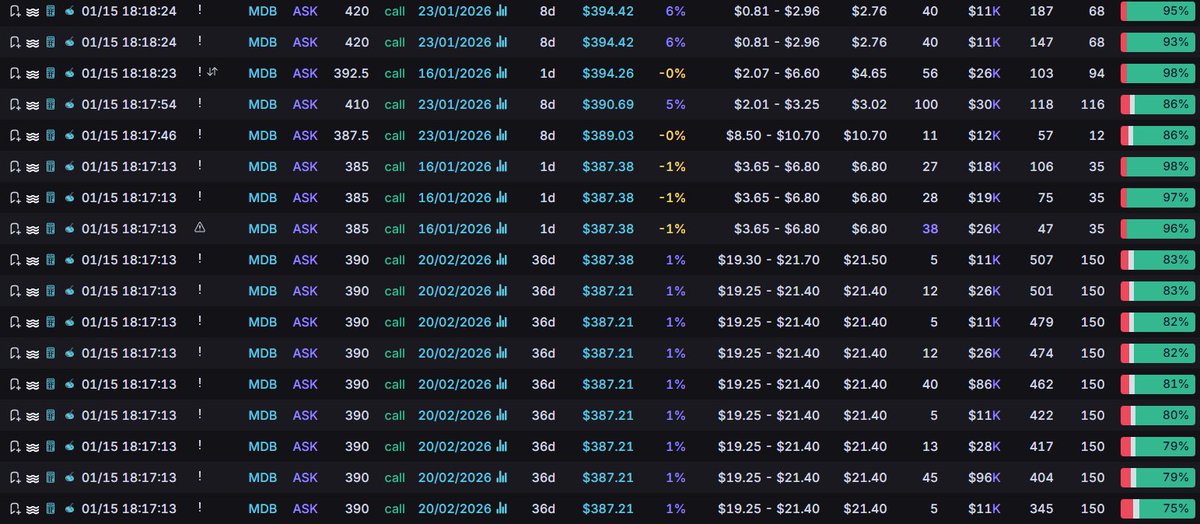This screenshot has width=1200, height=524.
Task: Open flow waves icon on 18:18:23 row
Action: click(33, 74)
